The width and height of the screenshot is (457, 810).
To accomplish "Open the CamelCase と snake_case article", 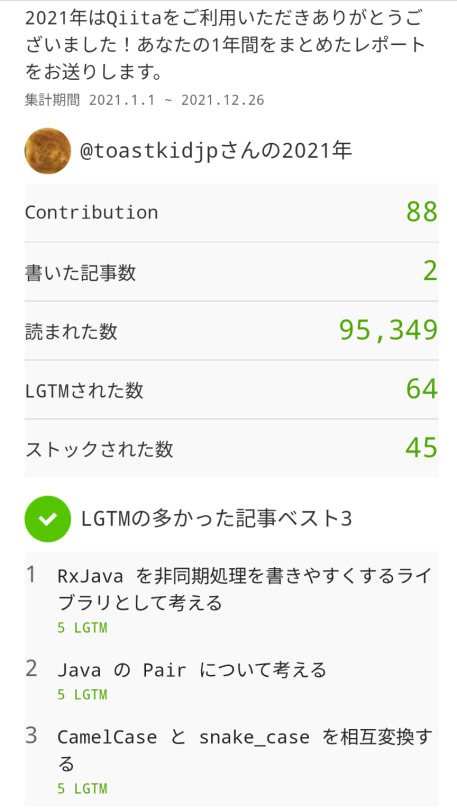I will click(x=245, y=749).
